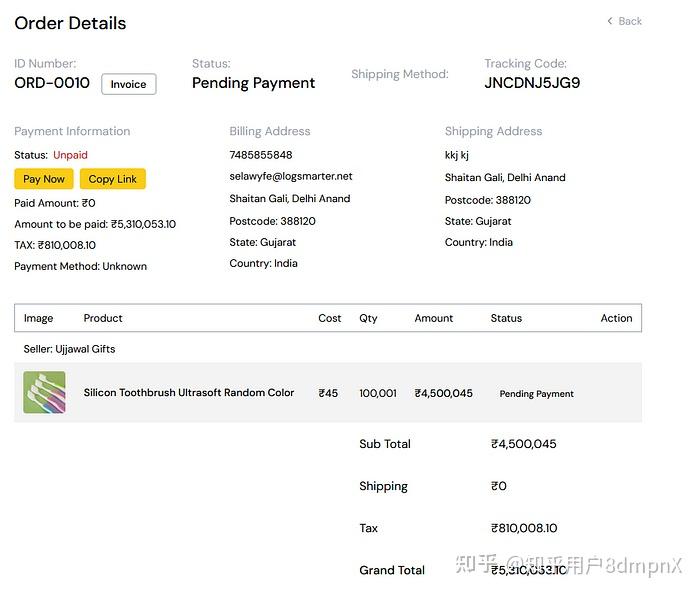This screenshot has height=596, width=700.
Task: Click the Cost column header
Action: 329,318
